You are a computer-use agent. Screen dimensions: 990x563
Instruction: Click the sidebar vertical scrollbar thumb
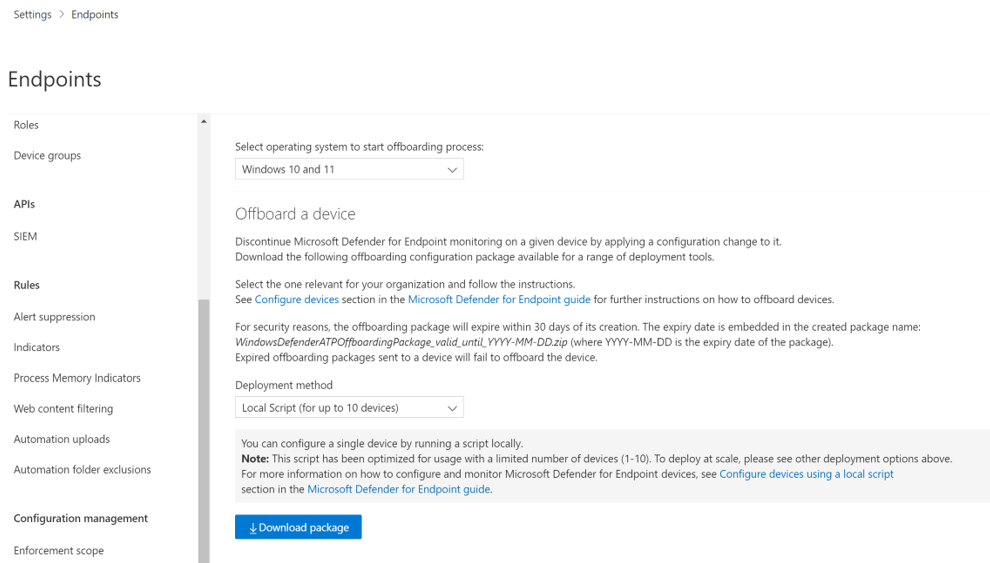[x=203, y=431]
